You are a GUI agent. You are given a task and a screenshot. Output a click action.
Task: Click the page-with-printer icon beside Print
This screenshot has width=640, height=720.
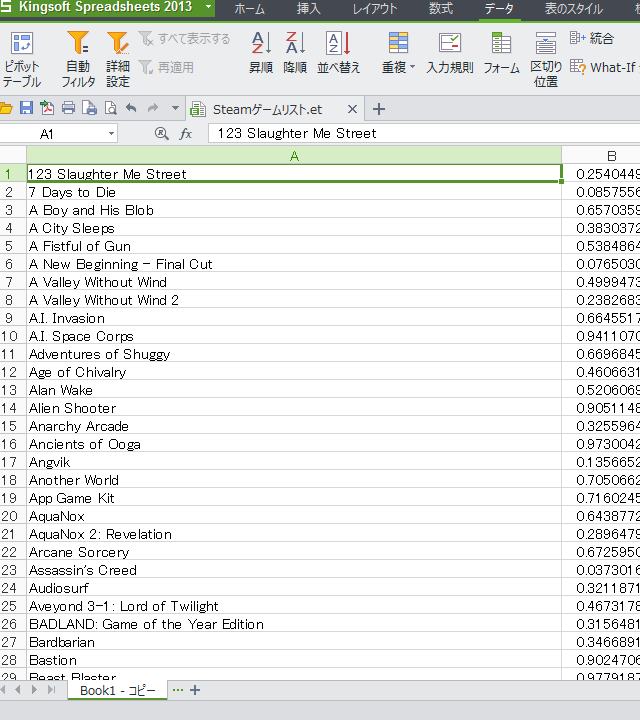90,108
